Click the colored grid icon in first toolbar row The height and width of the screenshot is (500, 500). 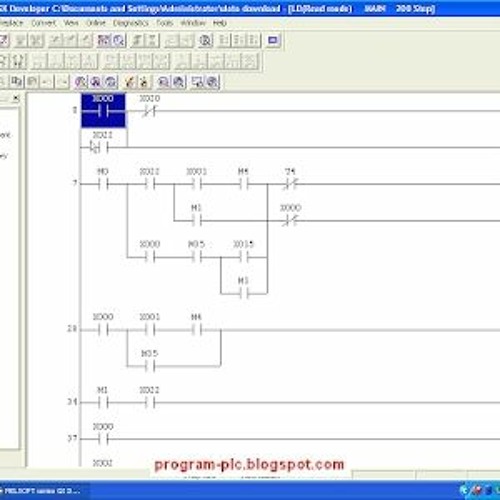104,40
